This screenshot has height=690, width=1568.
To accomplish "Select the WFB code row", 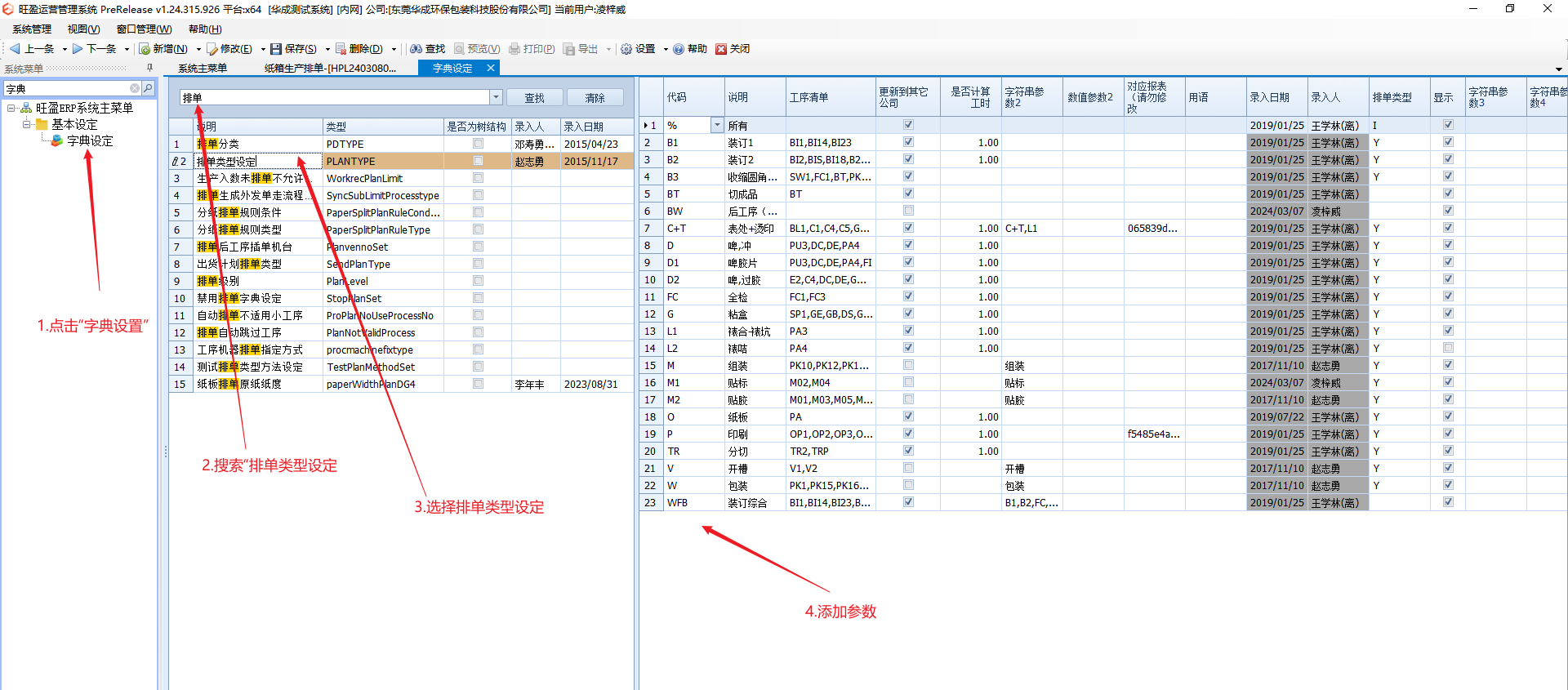I will (x=1102, y=503).
